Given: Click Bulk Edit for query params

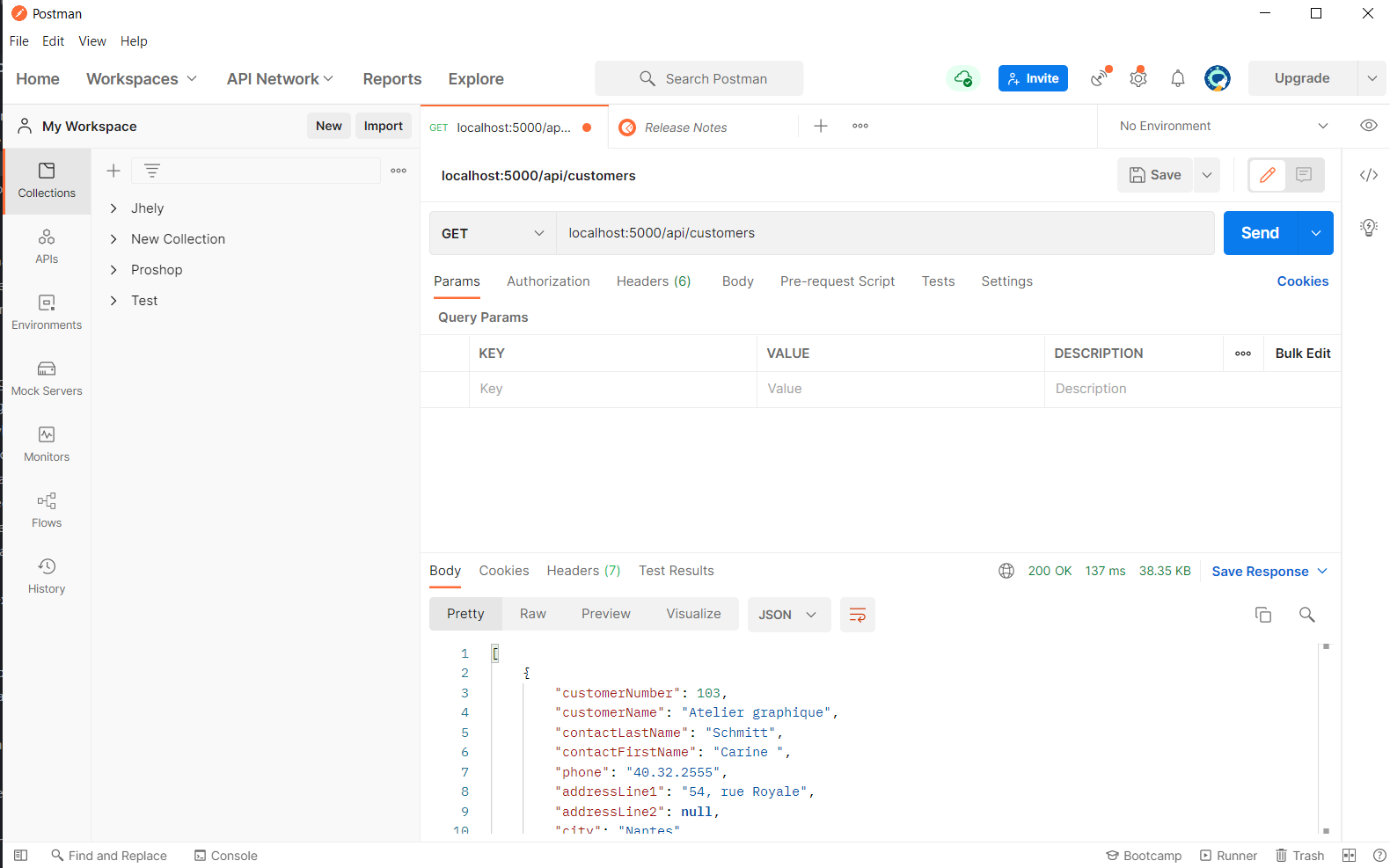Looking at the screenshot, I should click(1303, 354).
